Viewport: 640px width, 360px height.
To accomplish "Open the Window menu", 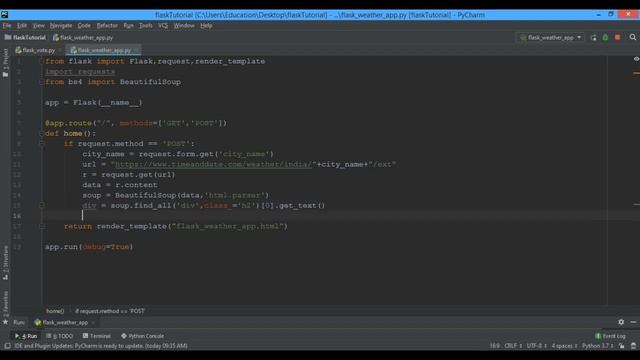I will (x=184, y=25).
